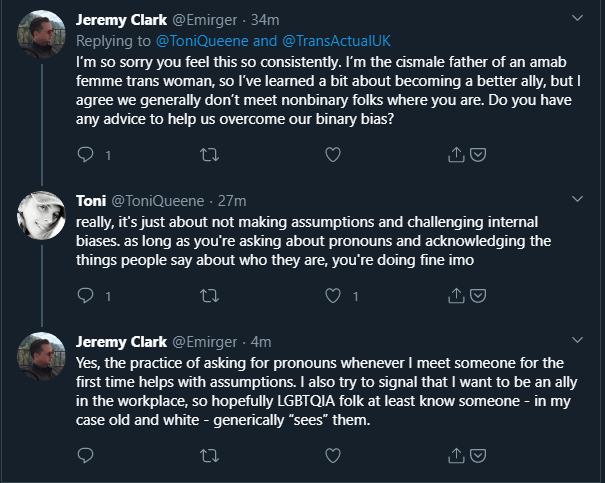605x483 pixels.
Task: Retweet Jeremy Clark's first tweet
Action: tap(210, 154)
